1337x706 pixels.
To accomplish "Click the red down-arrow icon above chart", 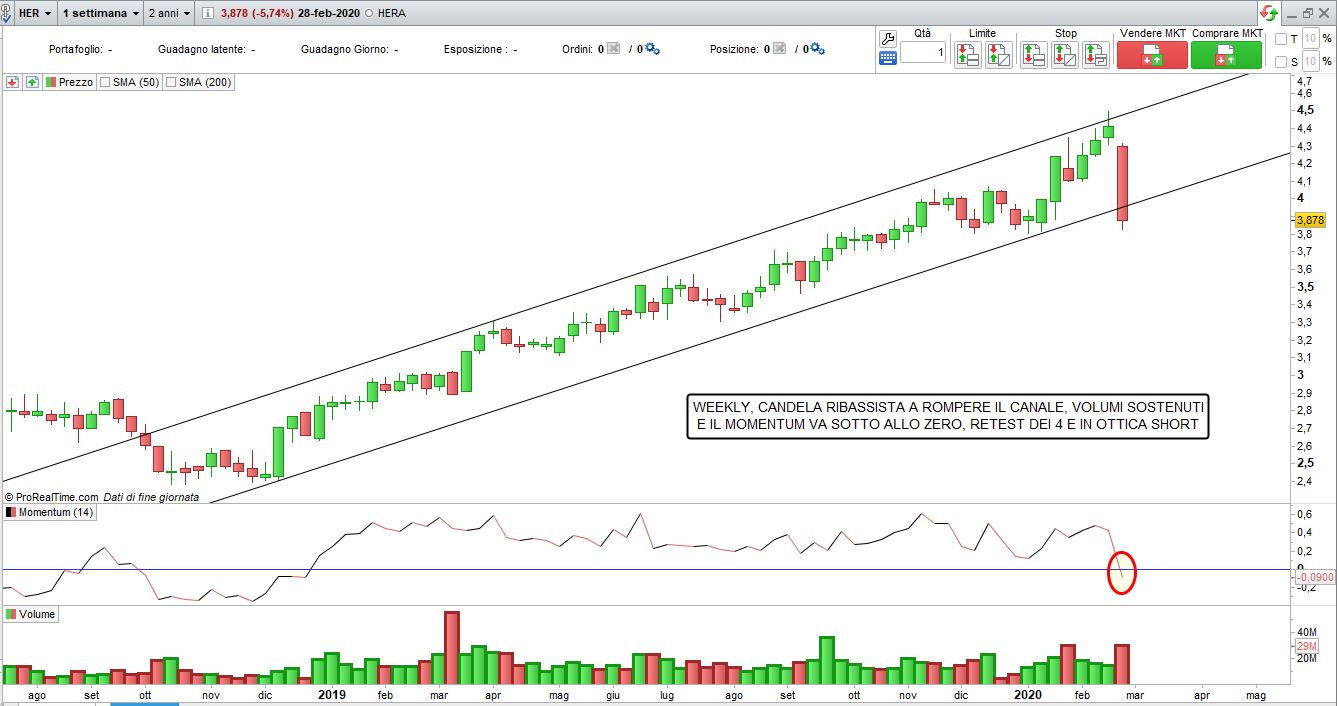I will (12, 82).
